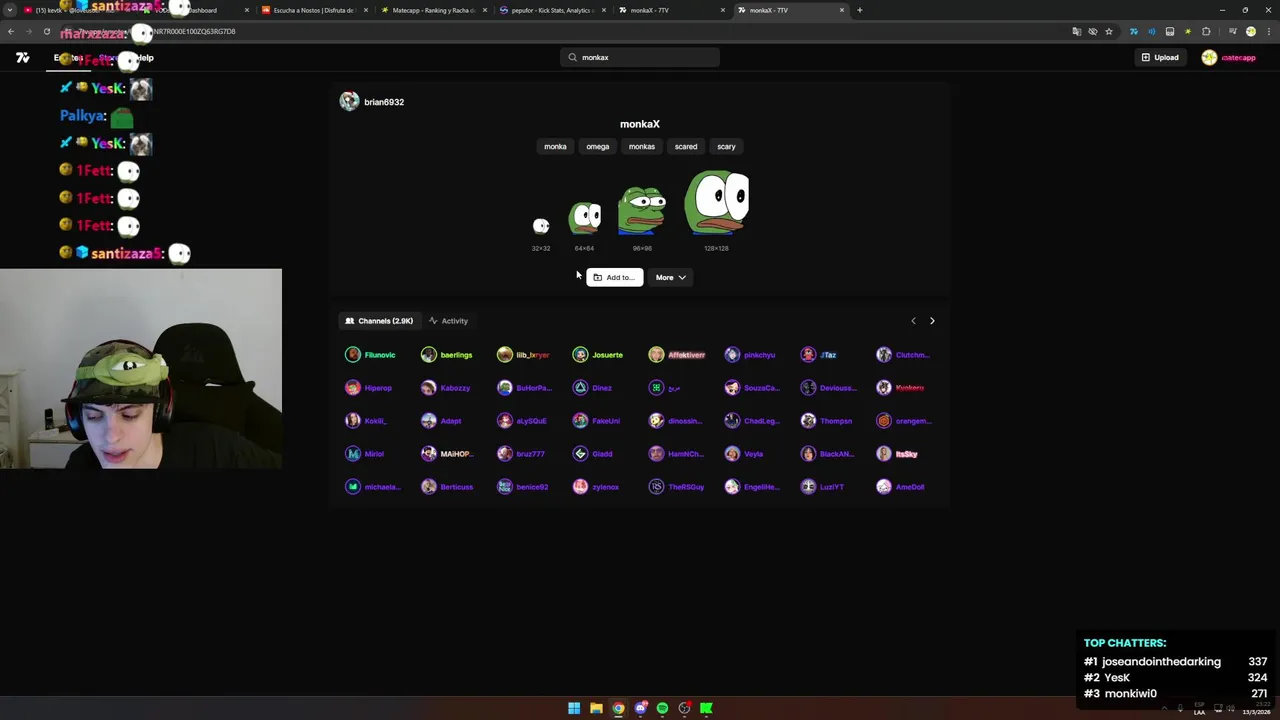Open File Explorer from the taskbar
This screenshot has width=1280, height=720.
[596, 708]
